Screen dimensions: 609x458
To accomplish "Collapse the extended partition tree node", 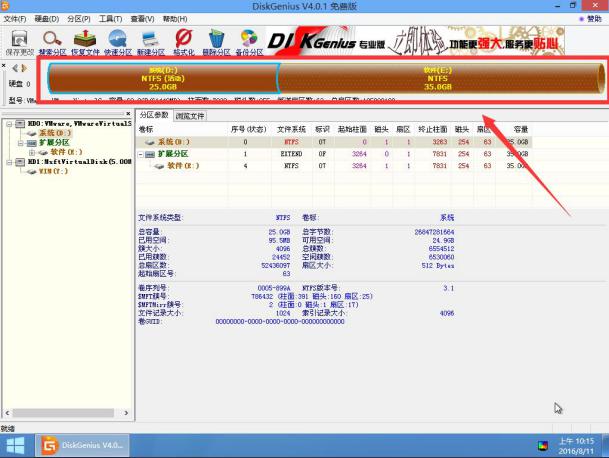I will click(21, 143).
